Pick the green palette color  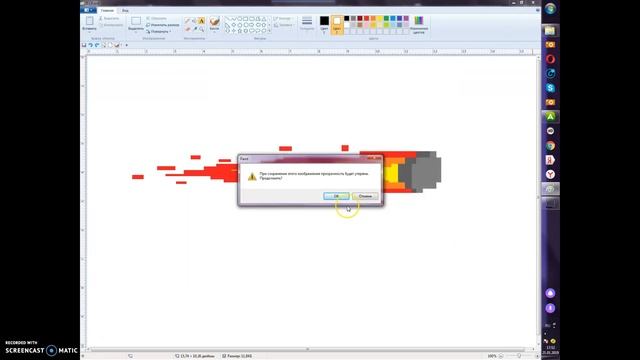386,18
